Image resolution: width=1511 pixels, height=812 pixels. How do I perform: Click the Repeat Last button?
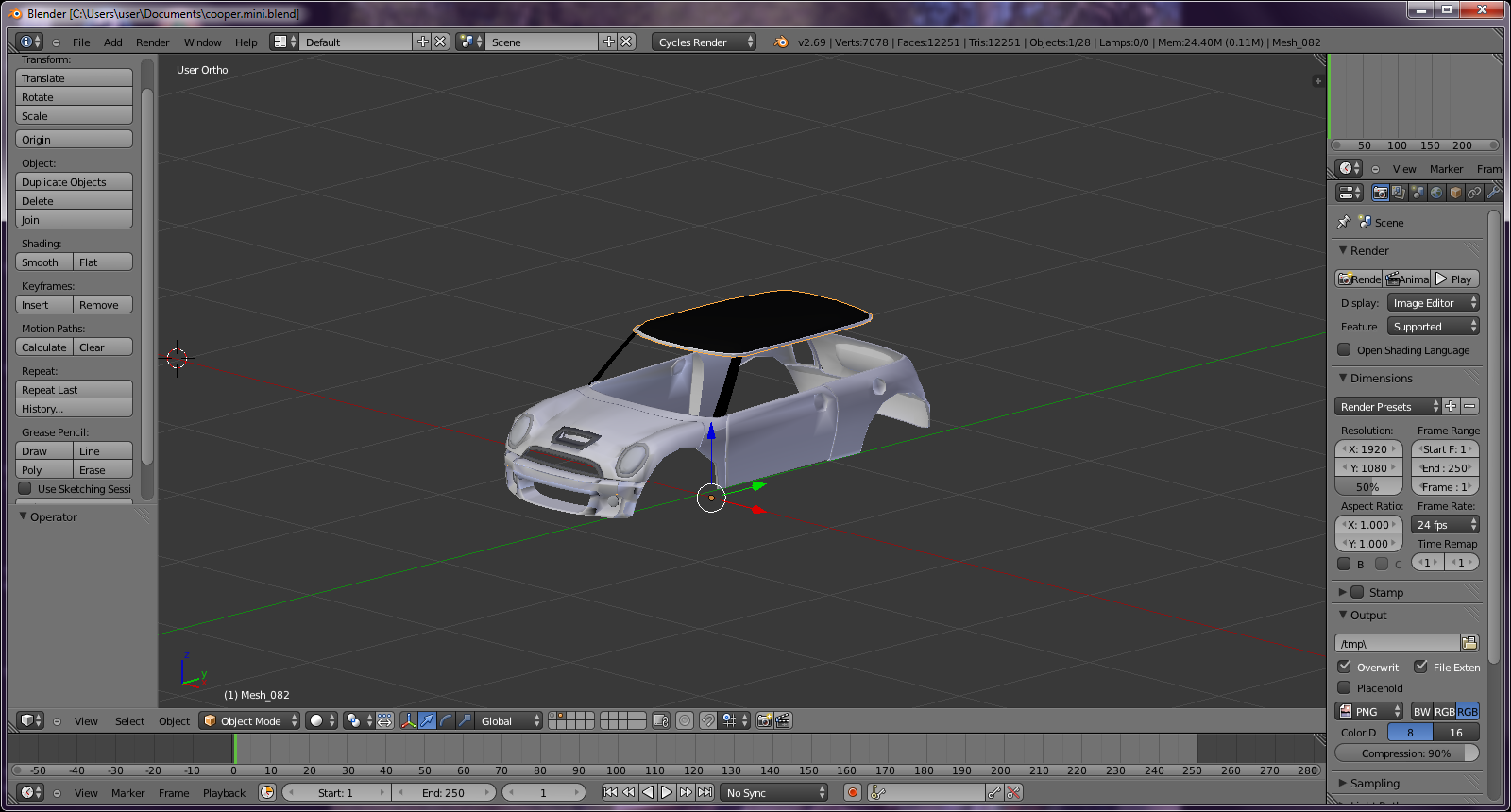[75, 389]
